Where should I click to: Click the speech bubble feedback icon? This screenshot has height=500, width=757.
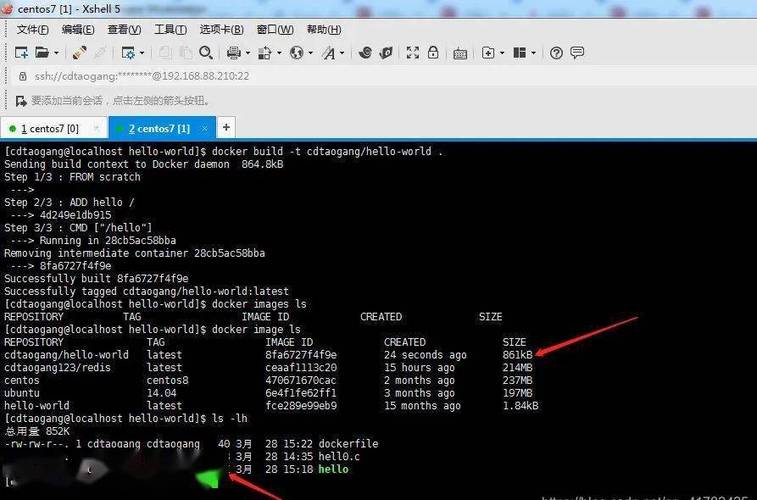(x=577, y=52)
